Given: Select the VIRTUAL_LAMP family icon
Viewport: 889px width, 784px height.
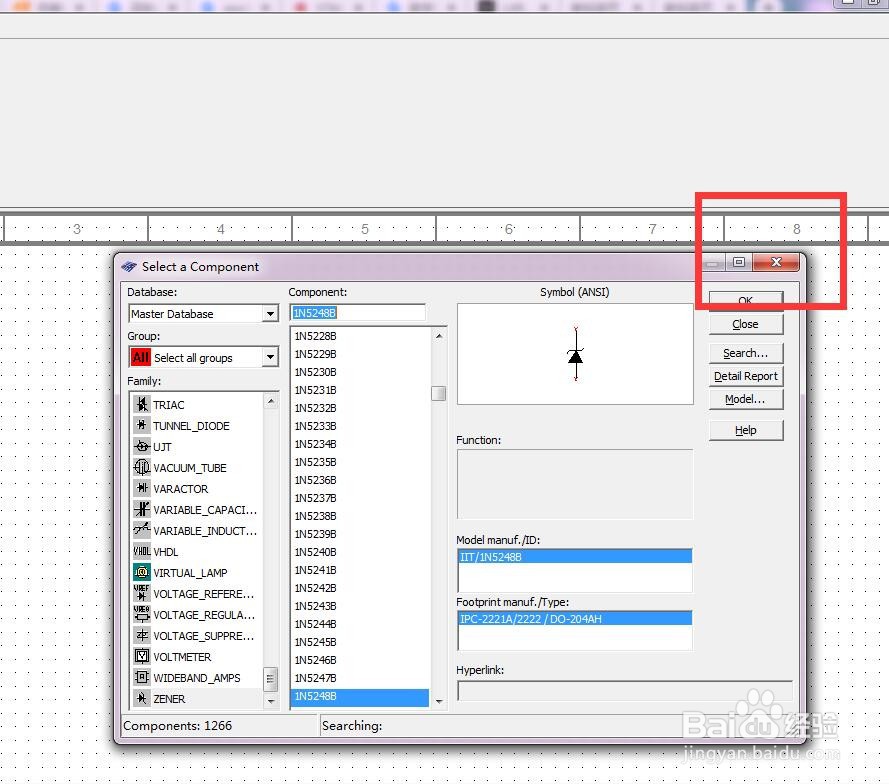Looking at the screenshot, I should click(x=142, y=572).
